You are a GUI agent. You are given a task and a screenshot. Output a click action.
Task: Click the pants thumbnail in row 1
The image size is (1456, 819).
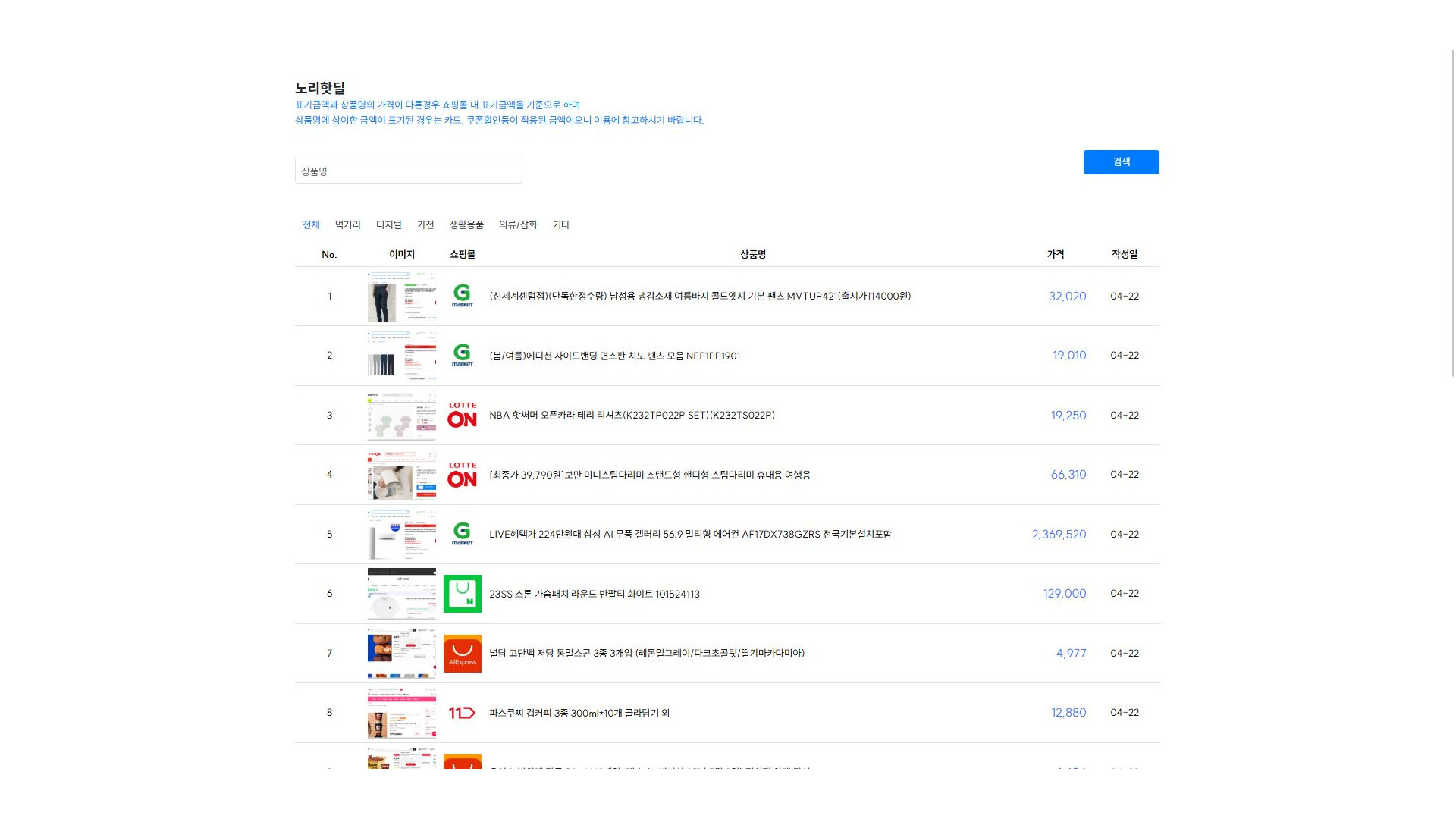[x=401, y=297]
